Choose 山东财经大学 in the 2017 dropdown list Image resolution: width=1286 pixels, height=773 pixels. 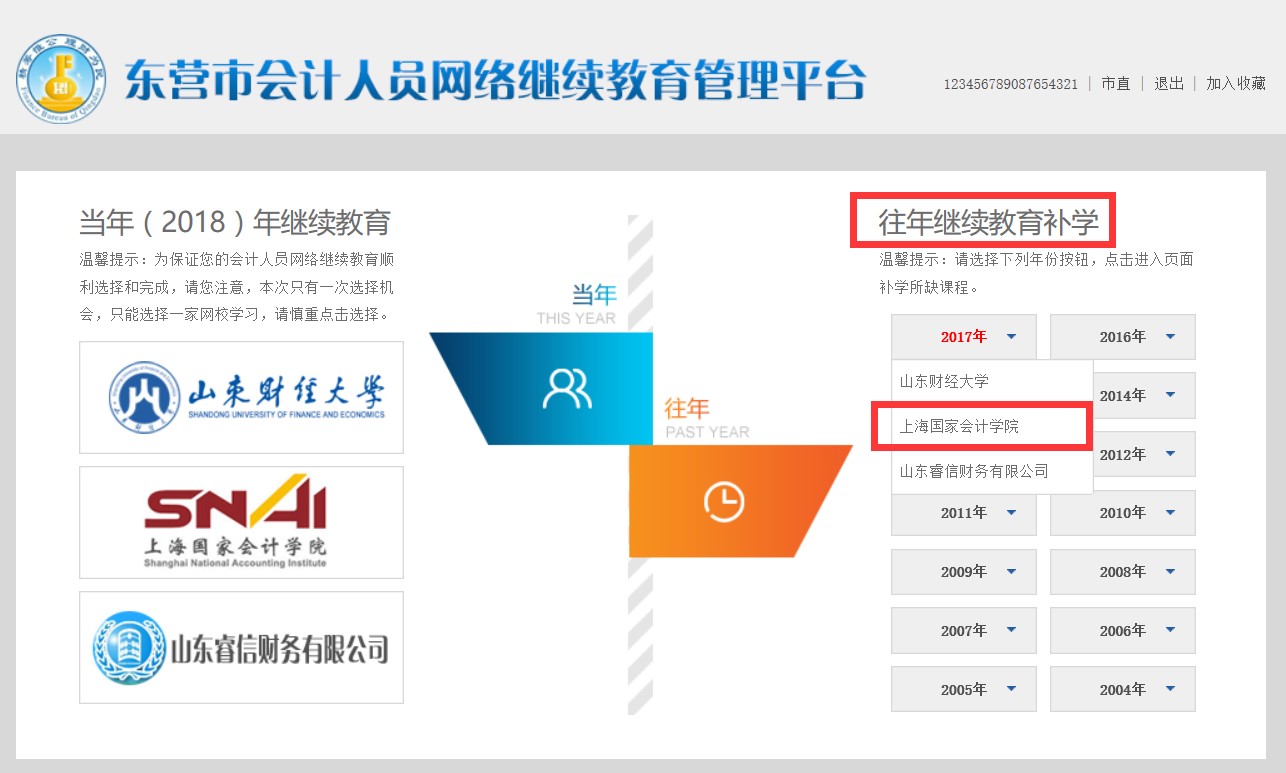[992, 381]
